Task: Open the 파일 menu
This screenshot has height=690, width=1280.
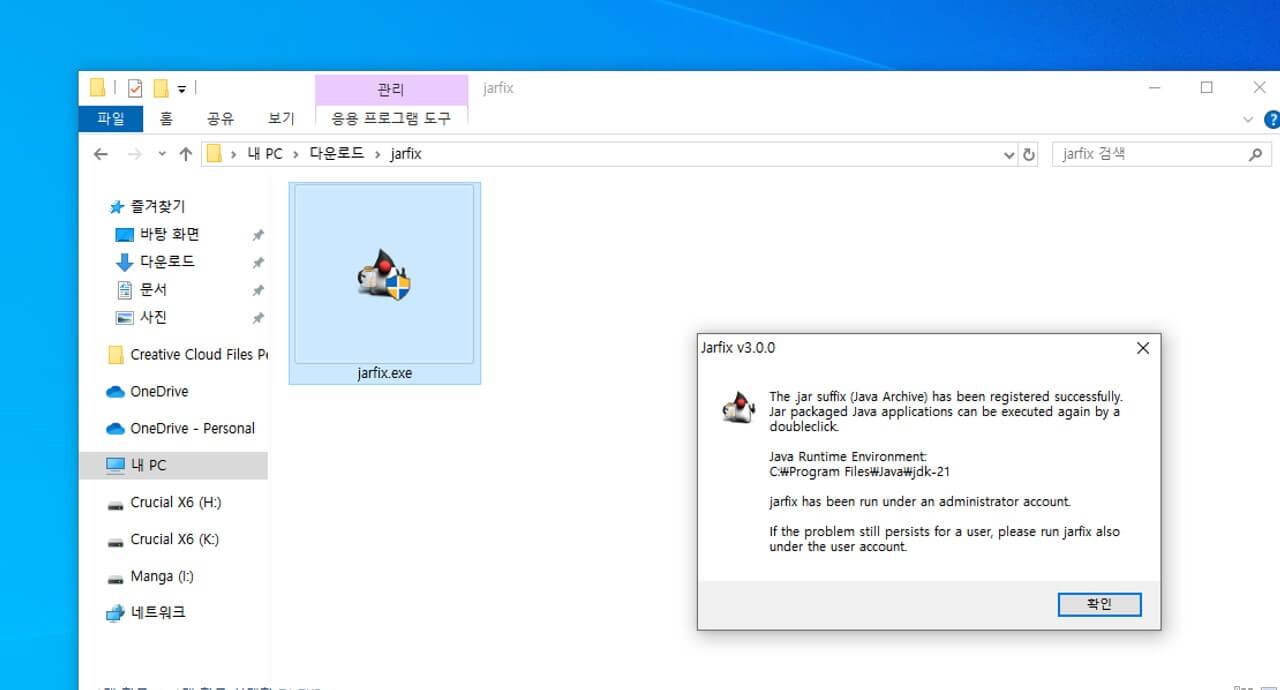Action: coord(110,118)
